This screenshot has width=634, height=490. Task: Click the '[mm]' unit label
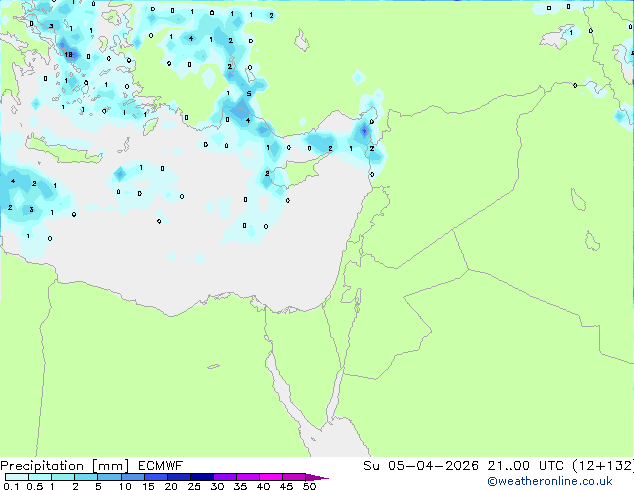click(x=111, y=466)
